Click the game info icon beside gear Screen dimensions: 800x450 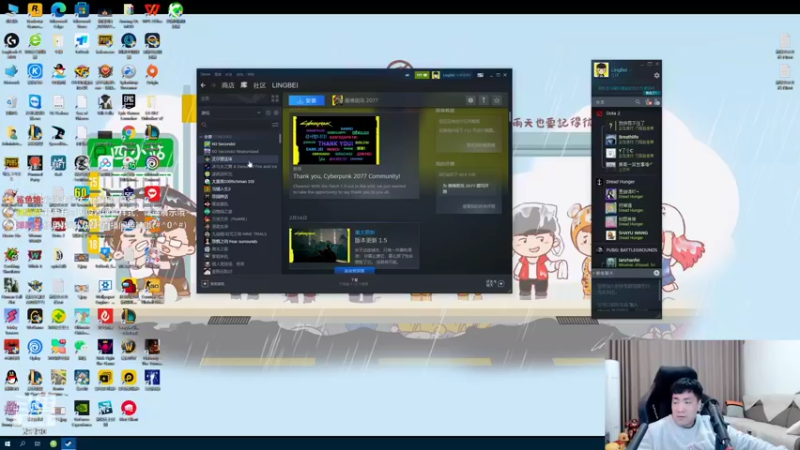pyautogui.click(x=484, y=101)
